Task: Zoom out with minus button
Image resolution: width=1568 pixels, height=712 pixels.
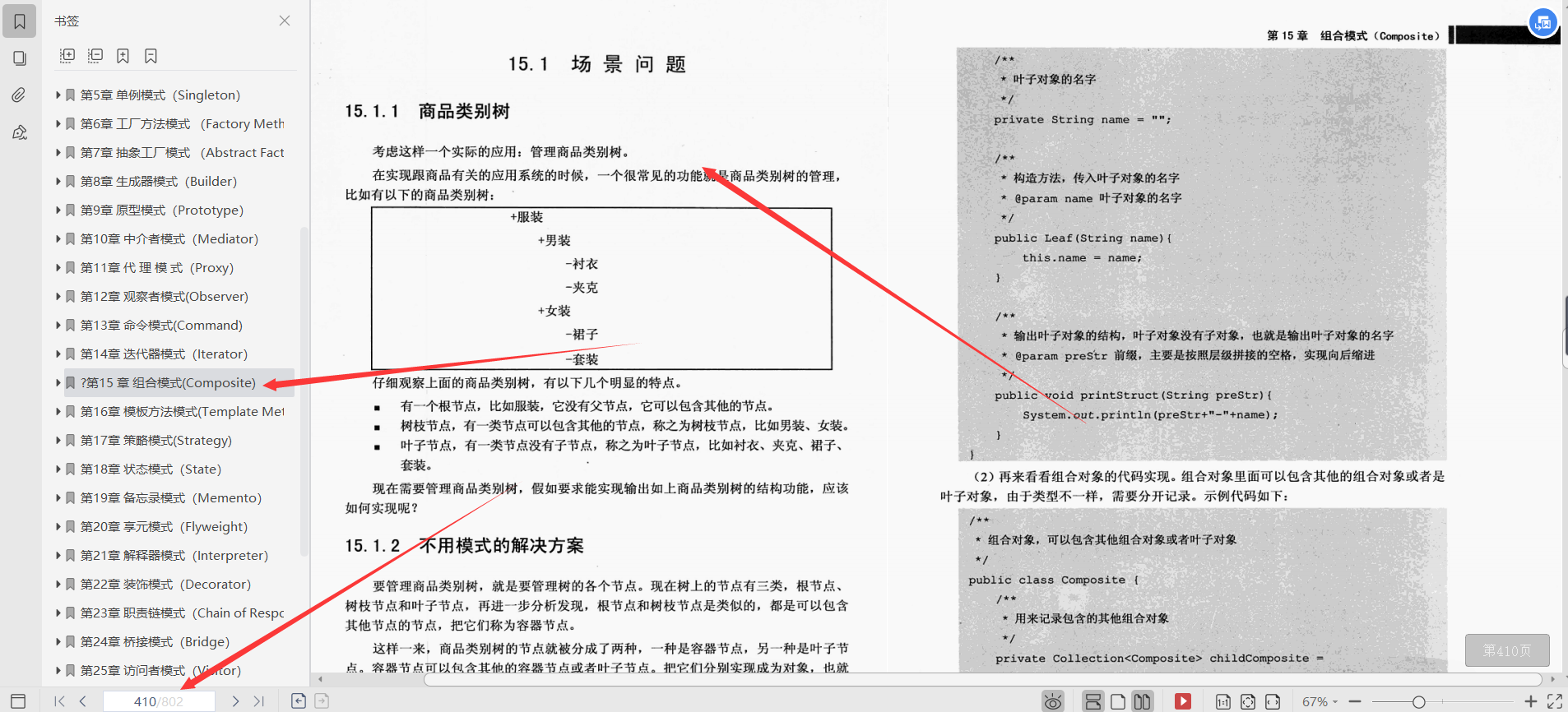Action: 1355,701
